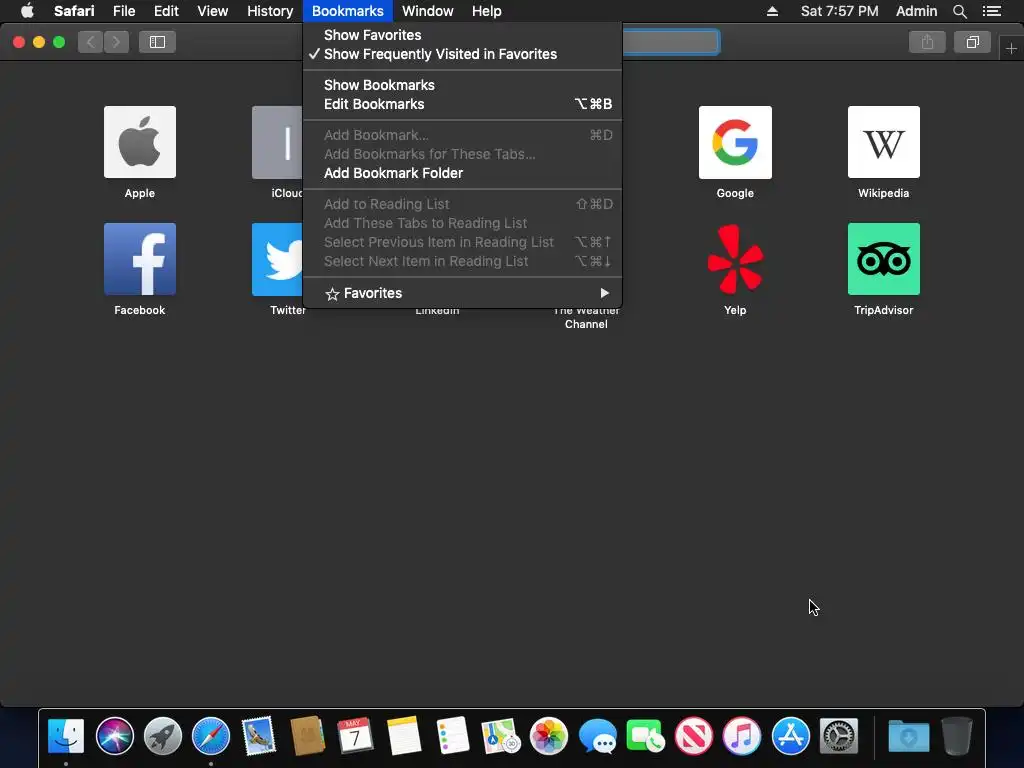Open Reminders icon in Dock
Viewport: 1024px width, 768px height.
[x=452, y=736]
